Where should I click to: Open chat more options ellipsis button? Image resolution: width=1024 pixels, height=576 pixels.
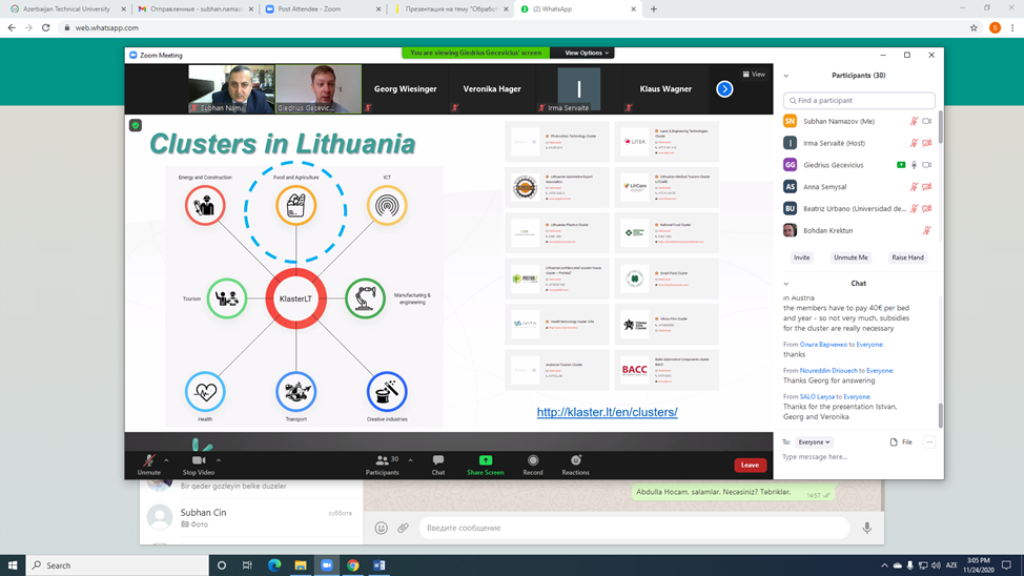[929, 442]
